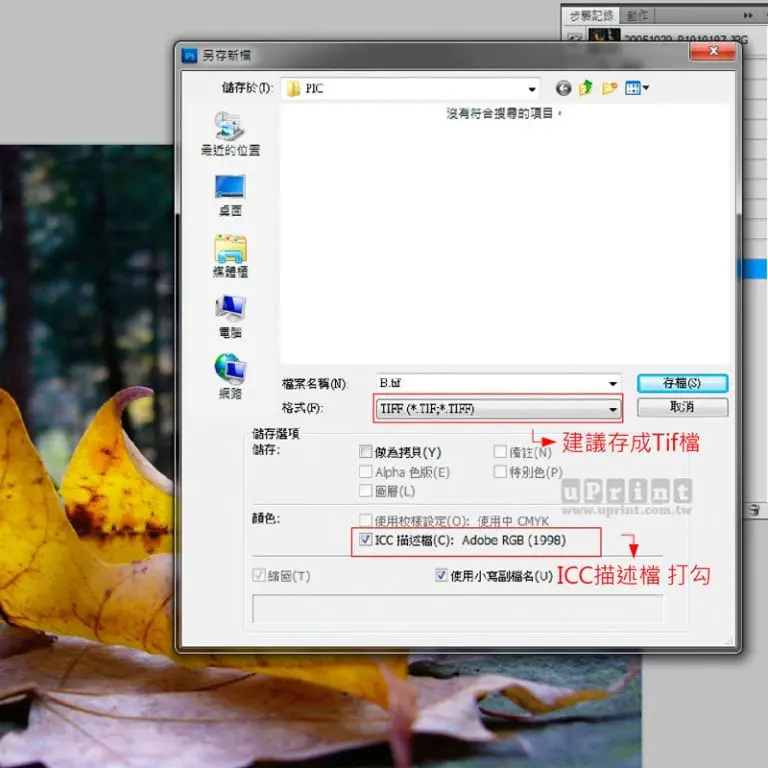Toggle the Alpha Channels (Alpha 色版) checkbox
The height and width of the screenshot is (768, 768).
coord(365,472)
